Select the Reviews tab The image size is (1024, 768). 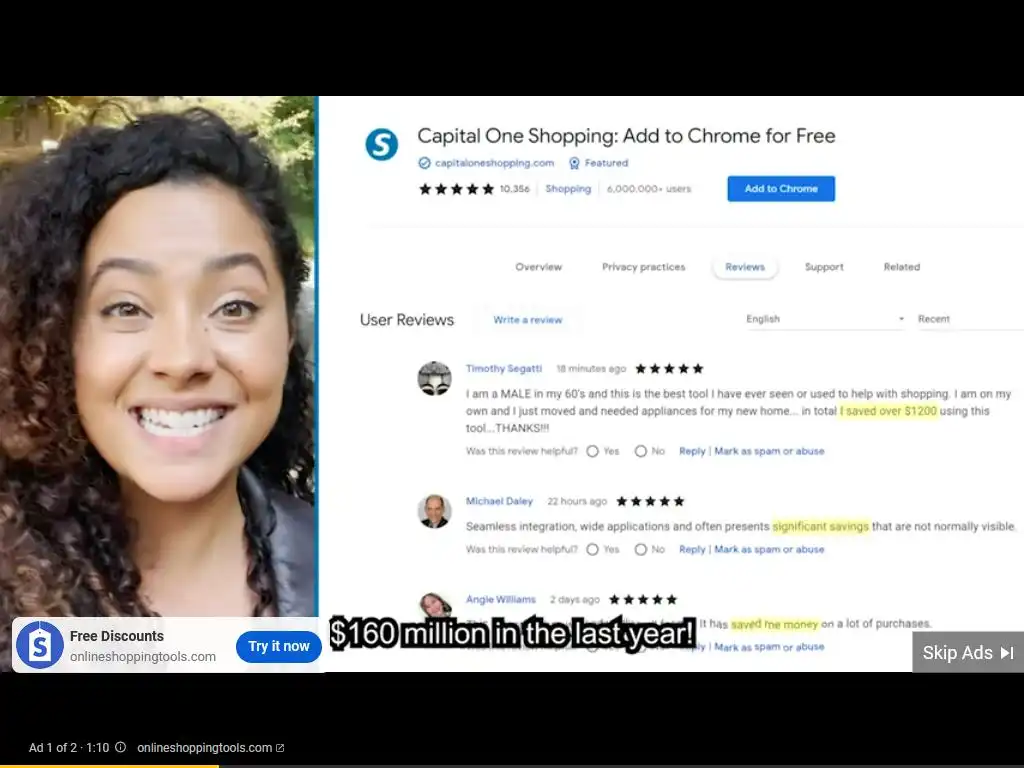pyautogui.click(x=744, y=267)
